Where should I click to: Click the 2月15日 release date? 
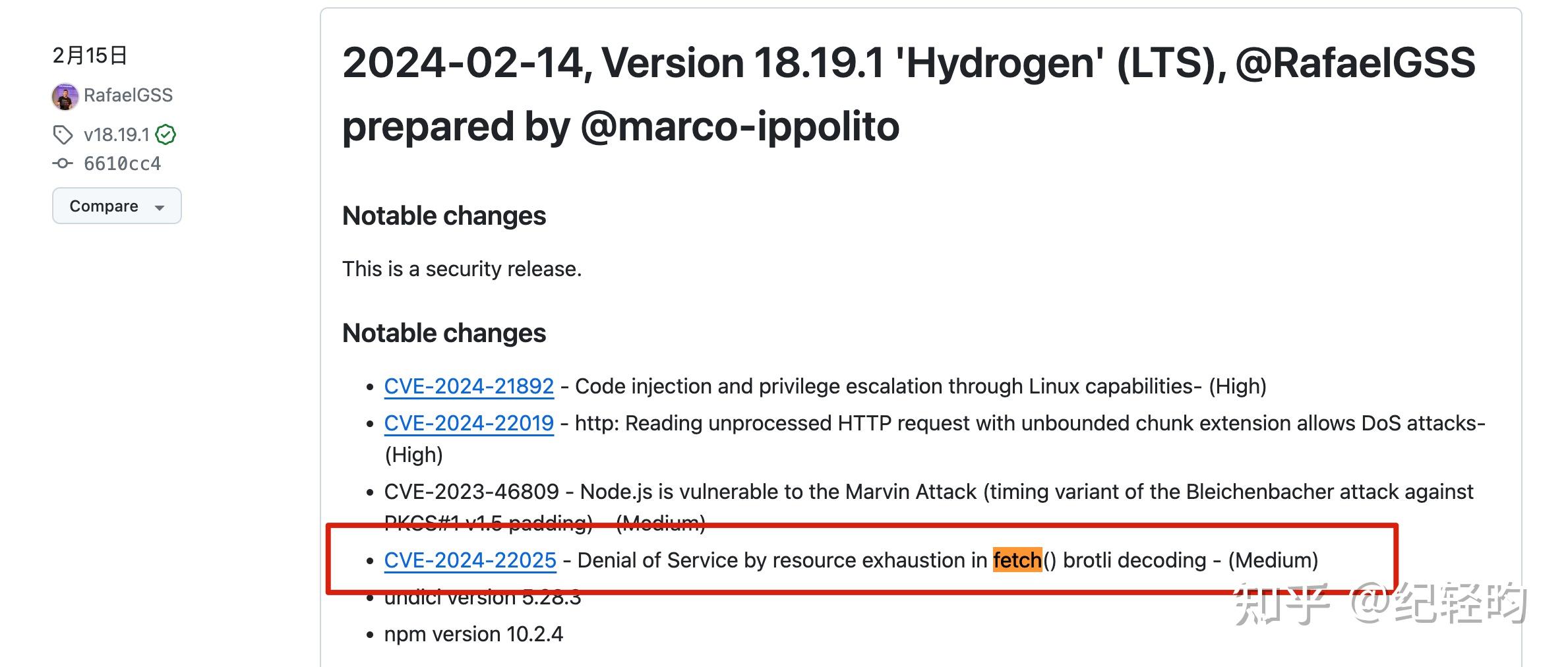(x=90, y=55)
